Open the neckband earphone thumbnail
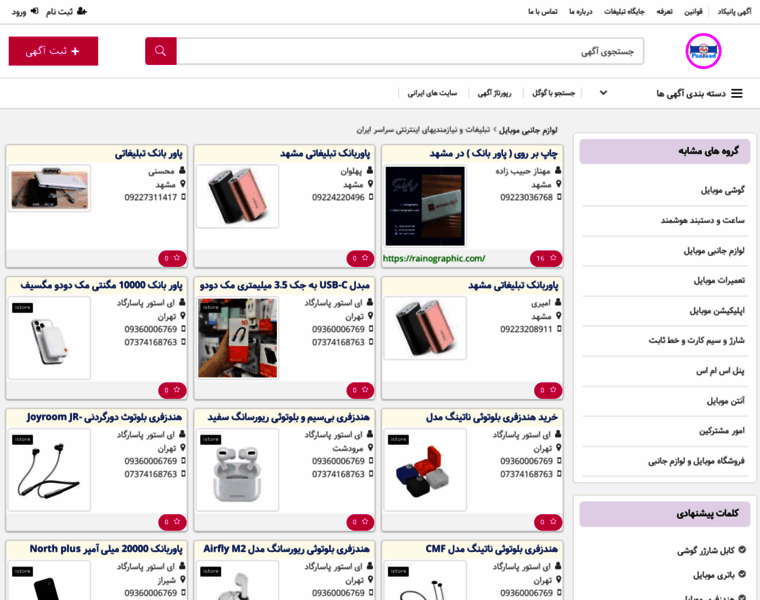Image resolution: width=760 pixels, height=600 pixels. click(x=49, y=470)
